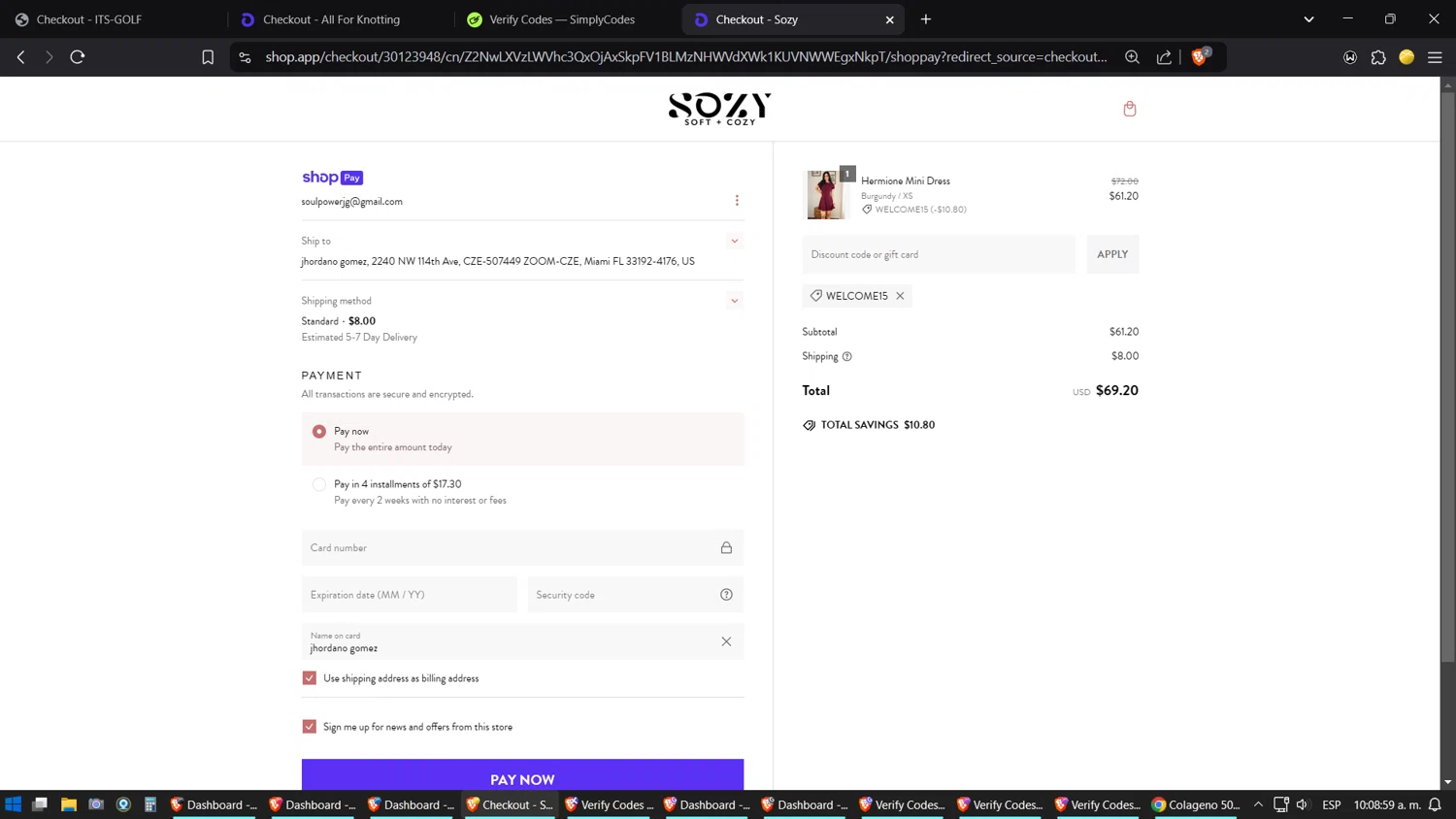Screen dimensions: 1456x819
Task: Uncheck Sign me up for news
Action: pos(310,727)
